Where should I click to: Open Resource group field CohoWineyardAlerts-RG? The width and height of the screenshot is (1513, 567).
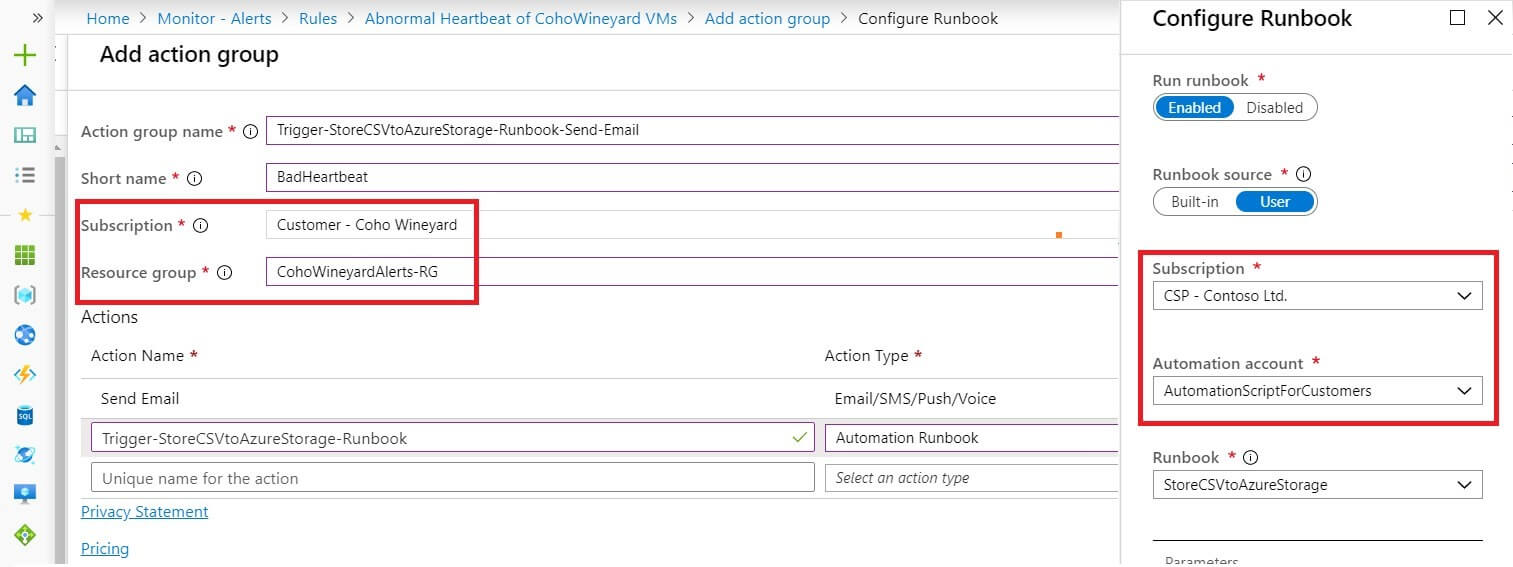click(691, 272)
